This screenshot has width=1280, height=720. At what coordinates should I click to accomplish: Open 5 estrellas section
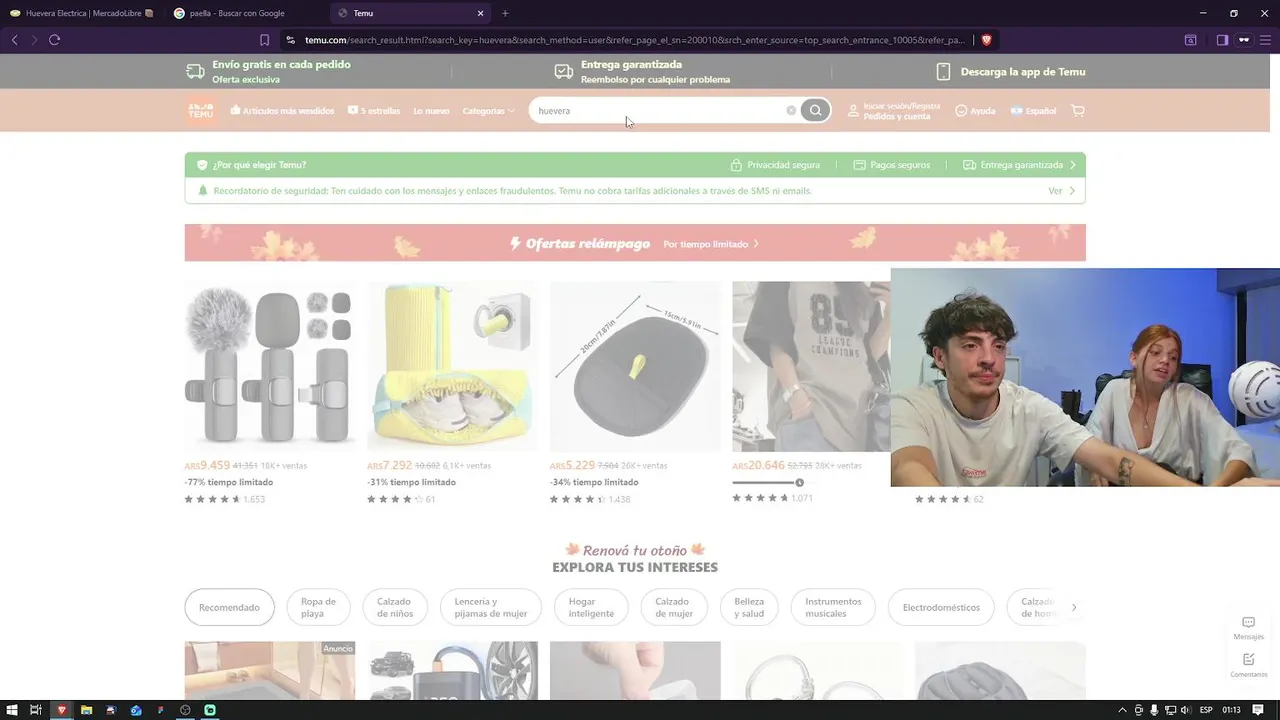tap(374, 111)
